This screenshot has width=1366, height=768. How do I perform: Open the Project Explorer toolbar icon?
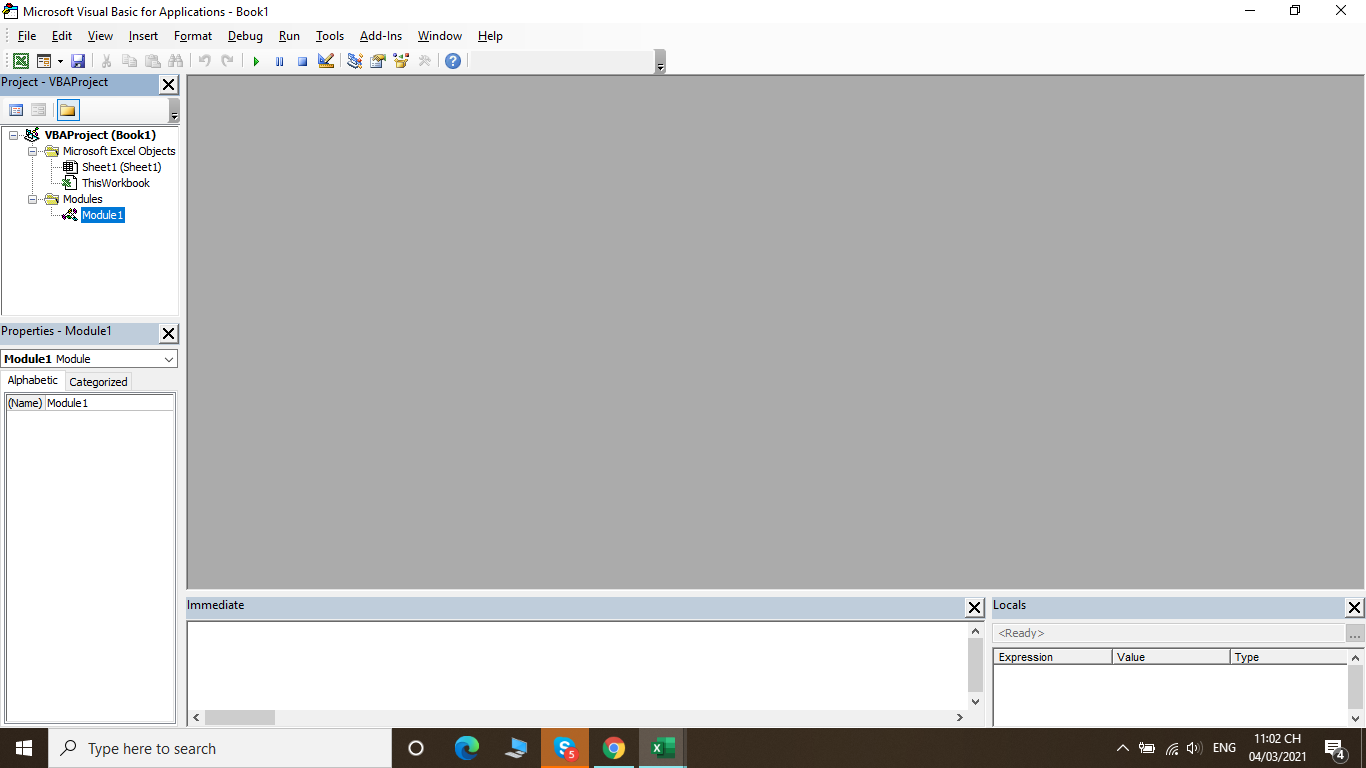pyautogui.click(x=354, y=61)
